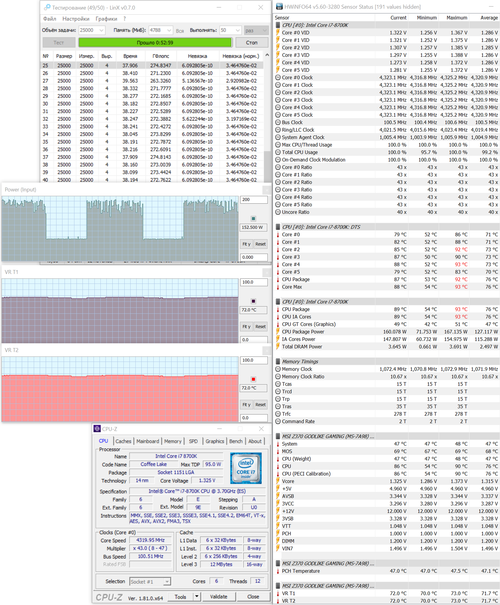Click the thermometer icon beside VR T1 sensor row

click(278, 593)
